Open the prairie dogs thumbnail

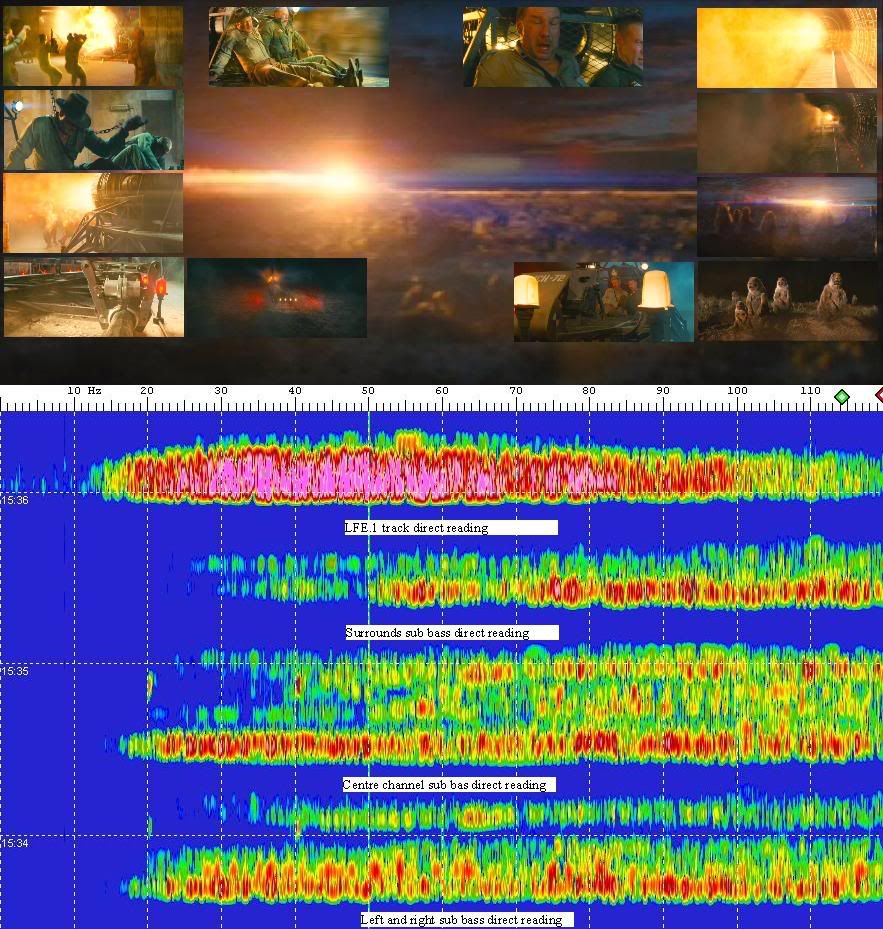click(786, 301)
